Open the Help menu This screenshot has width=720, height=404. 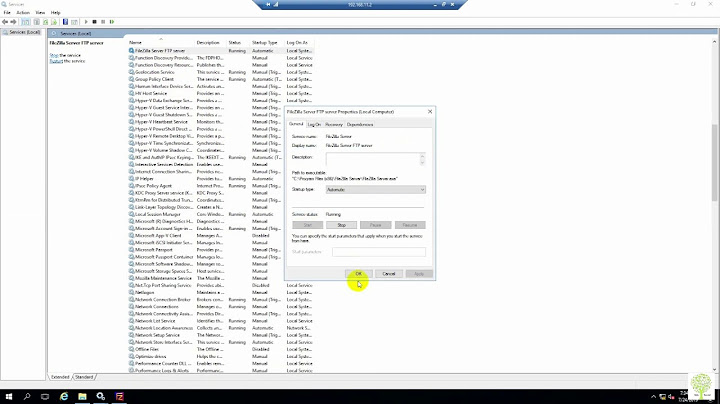click(x=56, y=12)
